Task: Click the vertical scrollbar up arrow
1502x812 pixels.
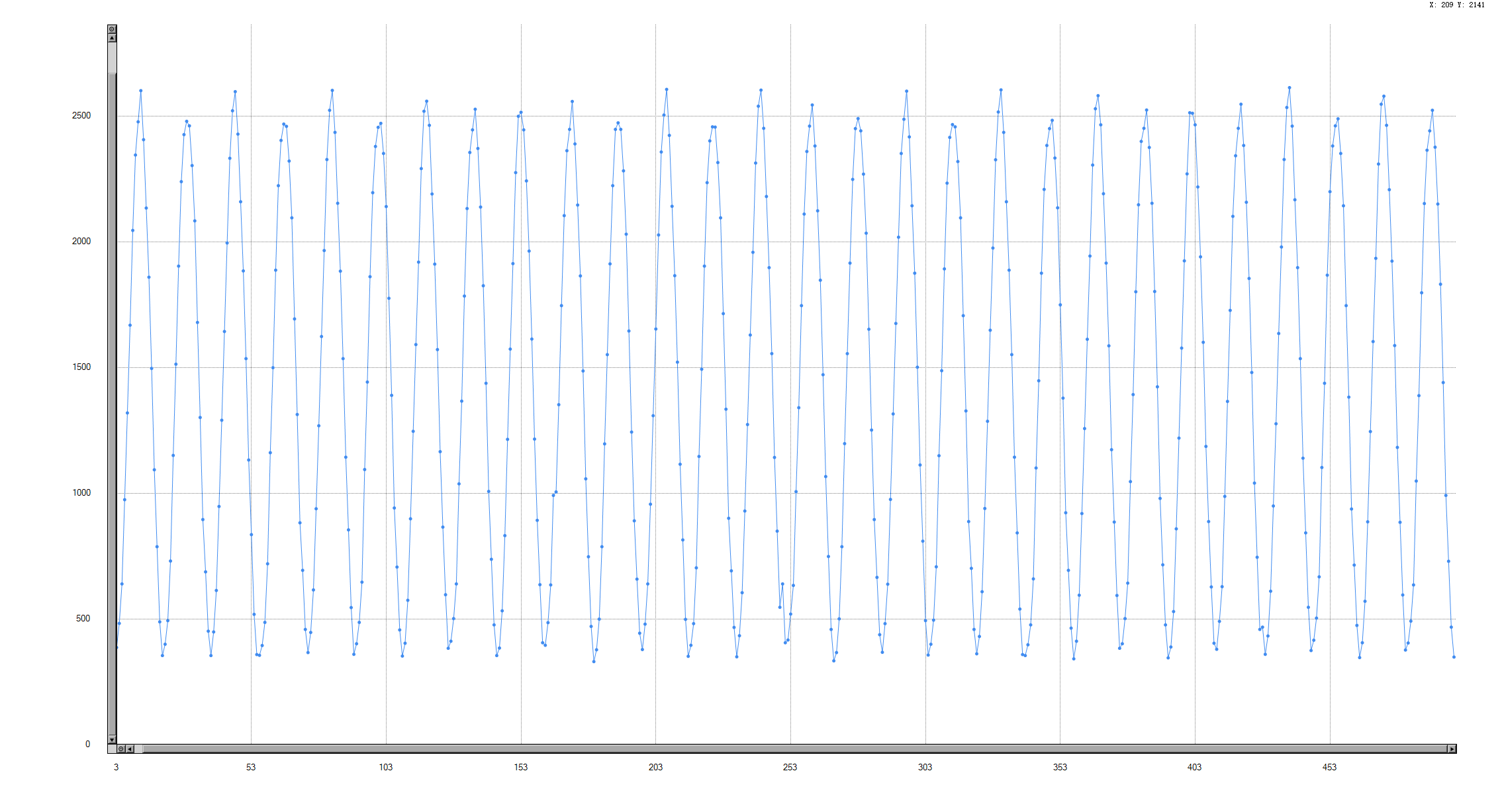Action: pyautogui.click(x=112, y=38)
